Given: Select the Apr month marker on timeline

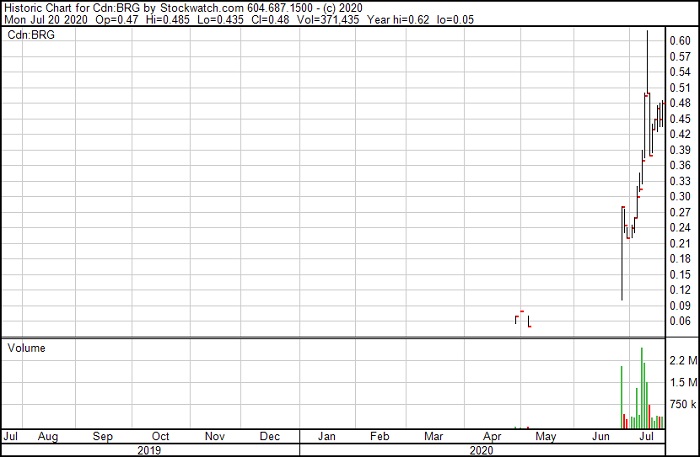Looking at the screenshot, I should click(x=492, y=437).
